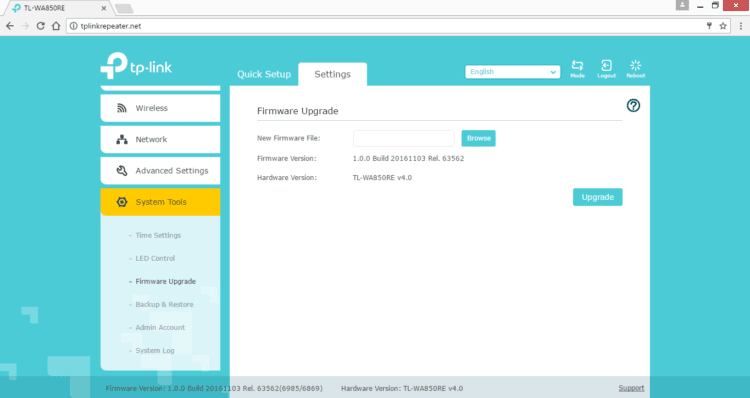Click the site information icon

tap(74, 26)
